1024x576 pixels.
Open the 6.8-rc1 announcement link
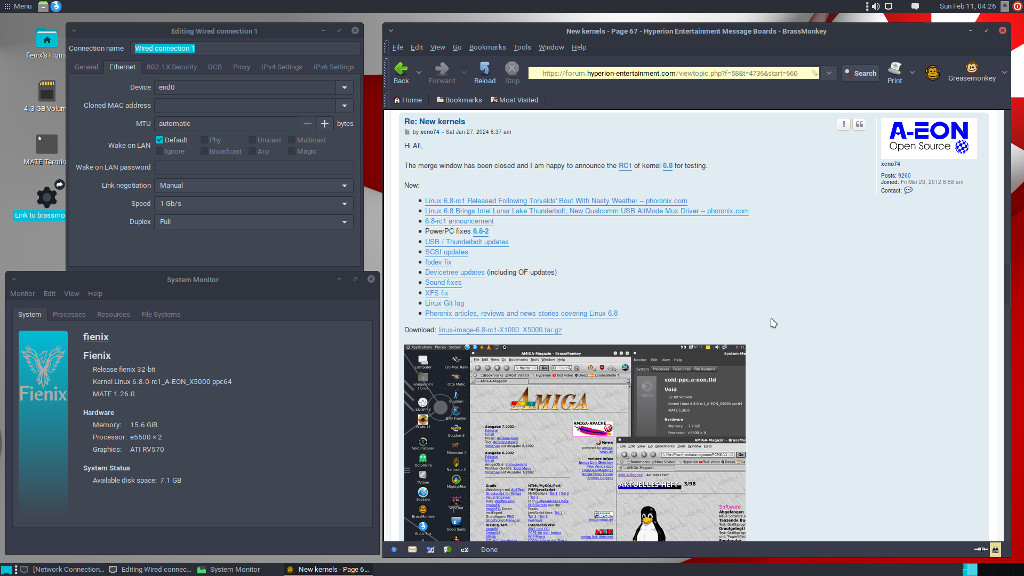pos(459,221)
